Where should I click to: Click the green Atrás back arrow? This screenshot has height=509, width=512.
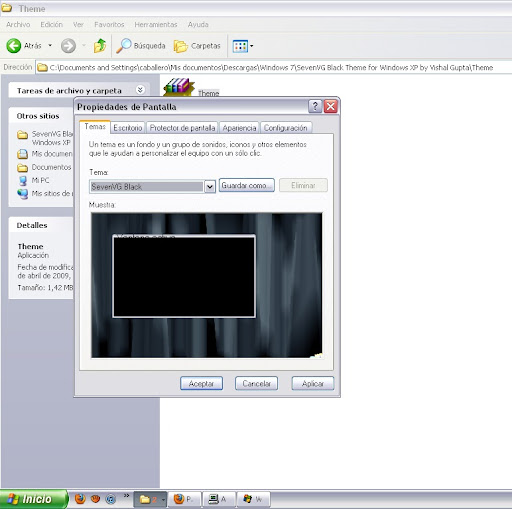tap(14, 46)
